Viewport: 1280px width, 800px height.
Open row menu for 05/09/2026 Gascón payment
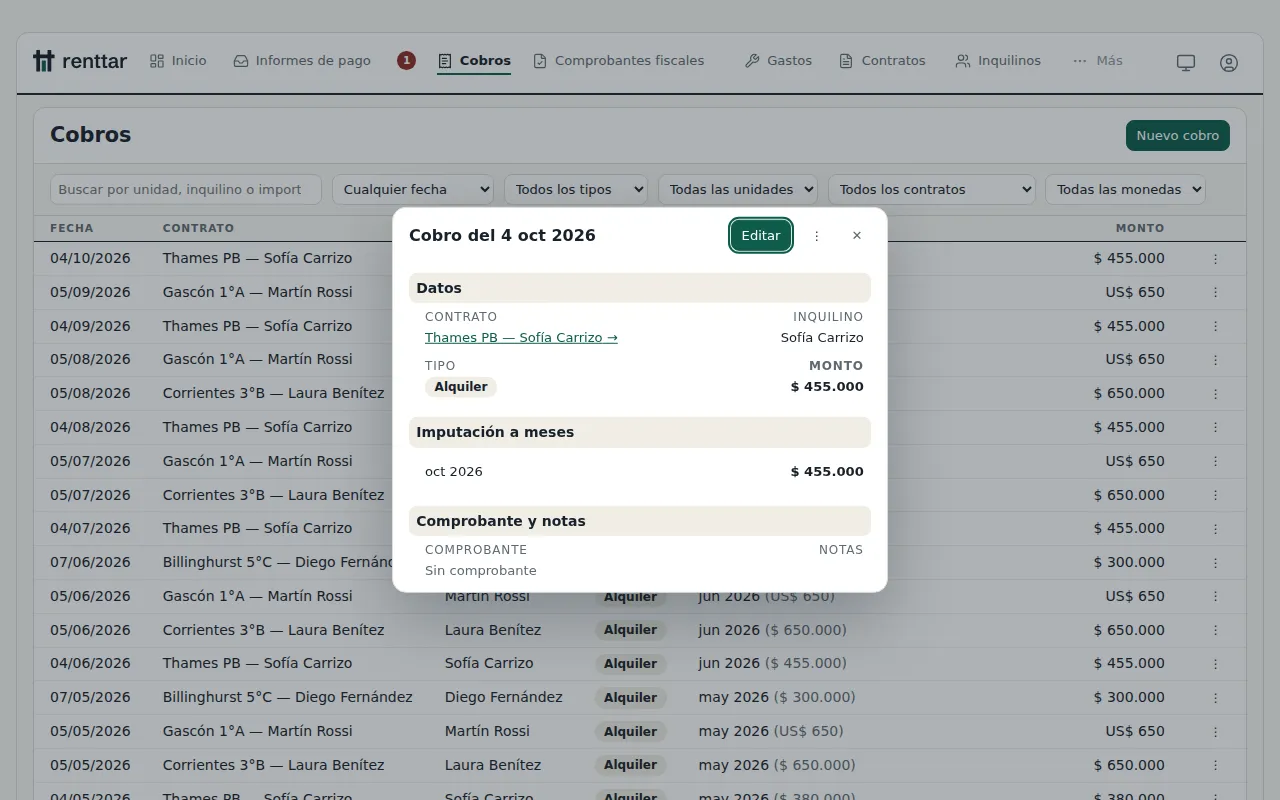(x=1216, y=293)
